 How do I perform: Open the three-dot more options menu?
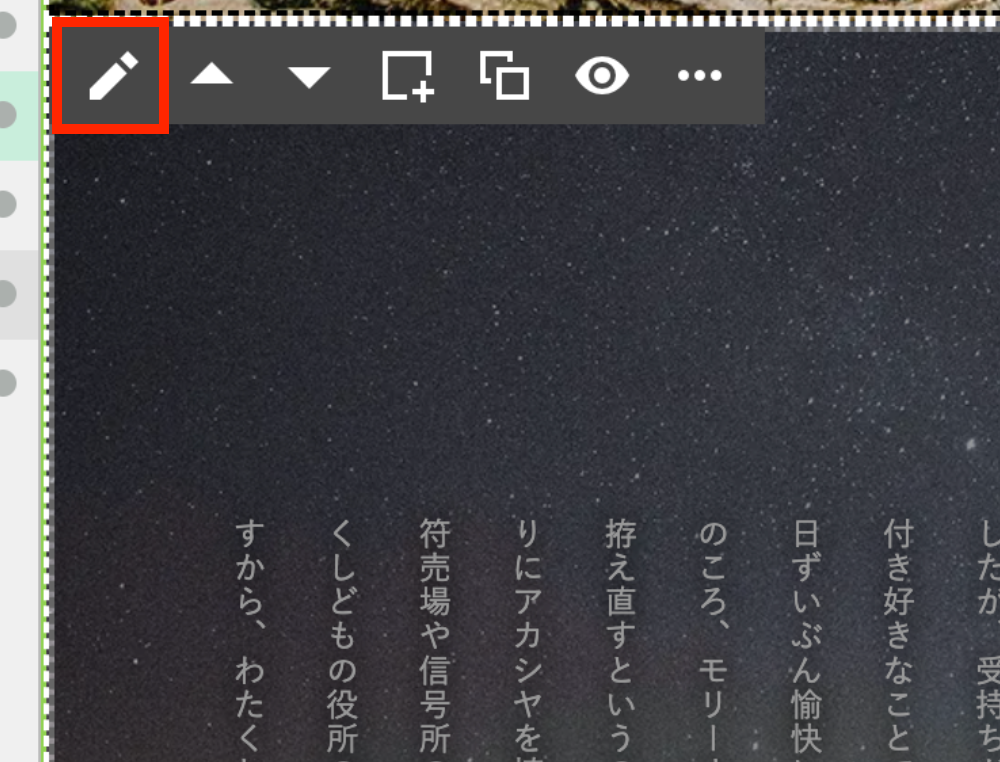[x=699, y=76]
